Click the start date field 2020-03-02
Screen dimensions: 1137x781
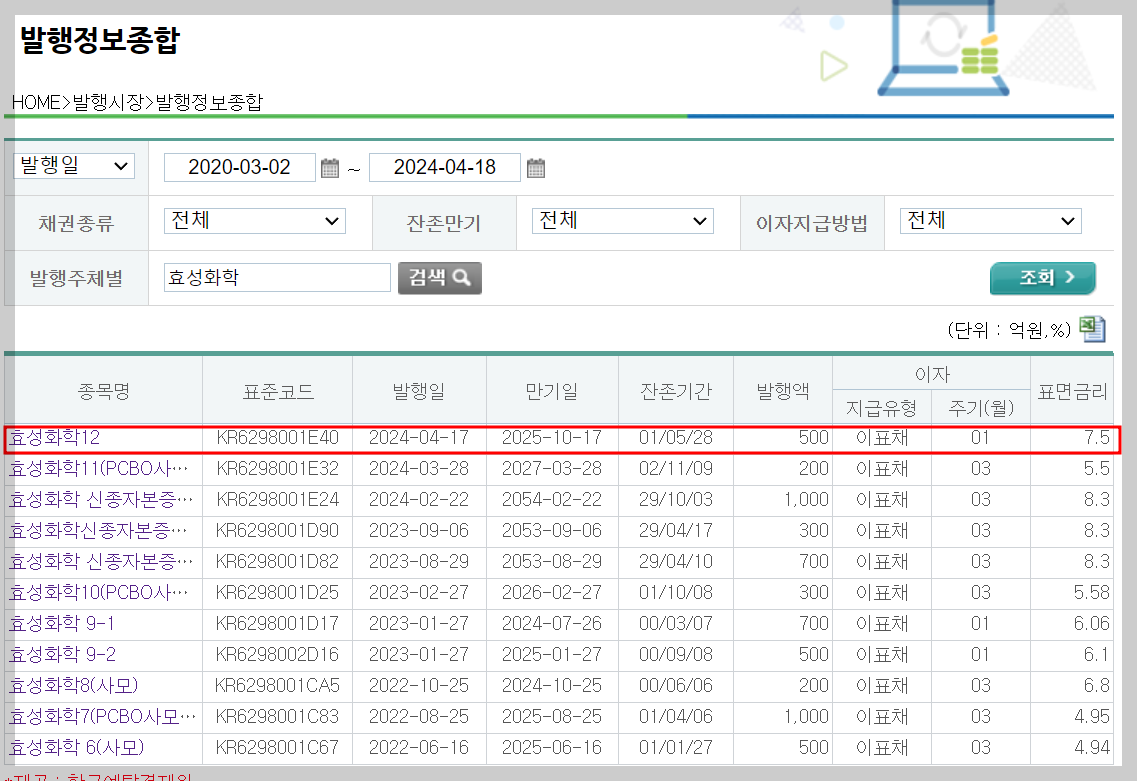click(x=240, y=168)
